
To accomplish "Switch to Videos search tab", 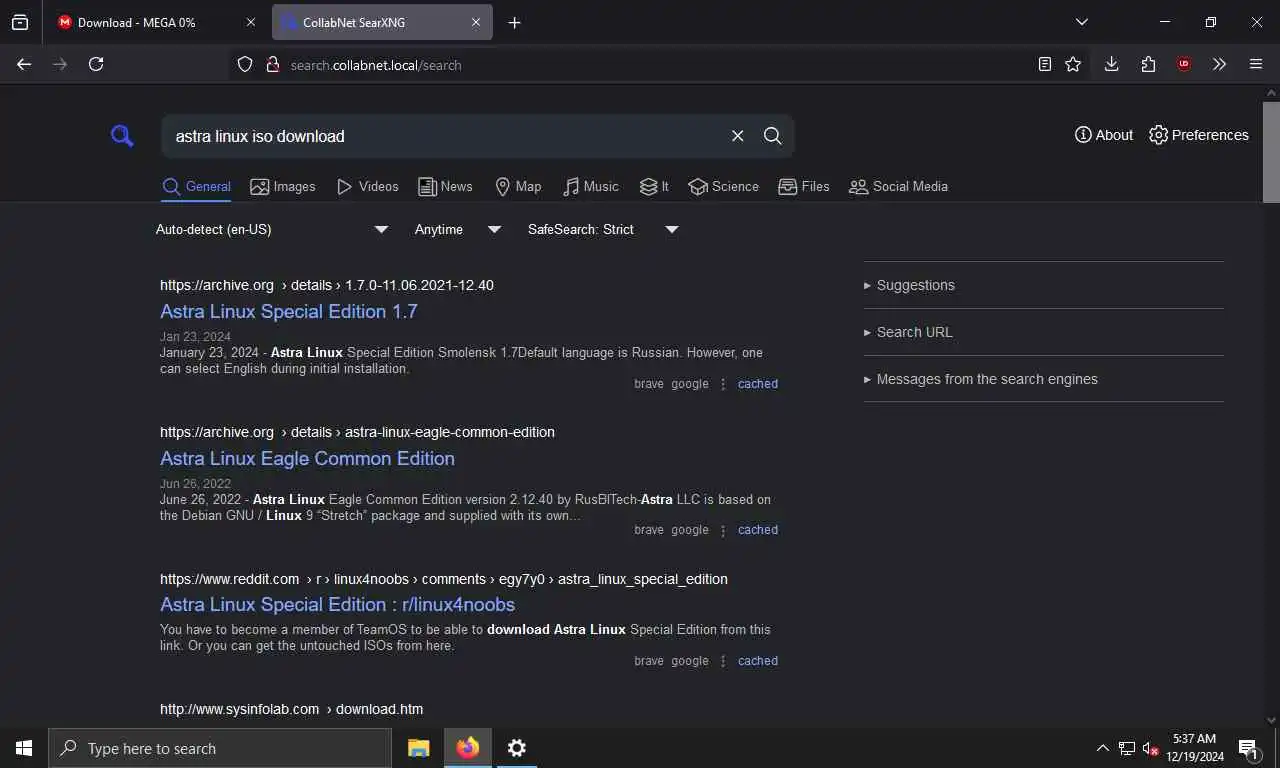I will click(367, 187).
